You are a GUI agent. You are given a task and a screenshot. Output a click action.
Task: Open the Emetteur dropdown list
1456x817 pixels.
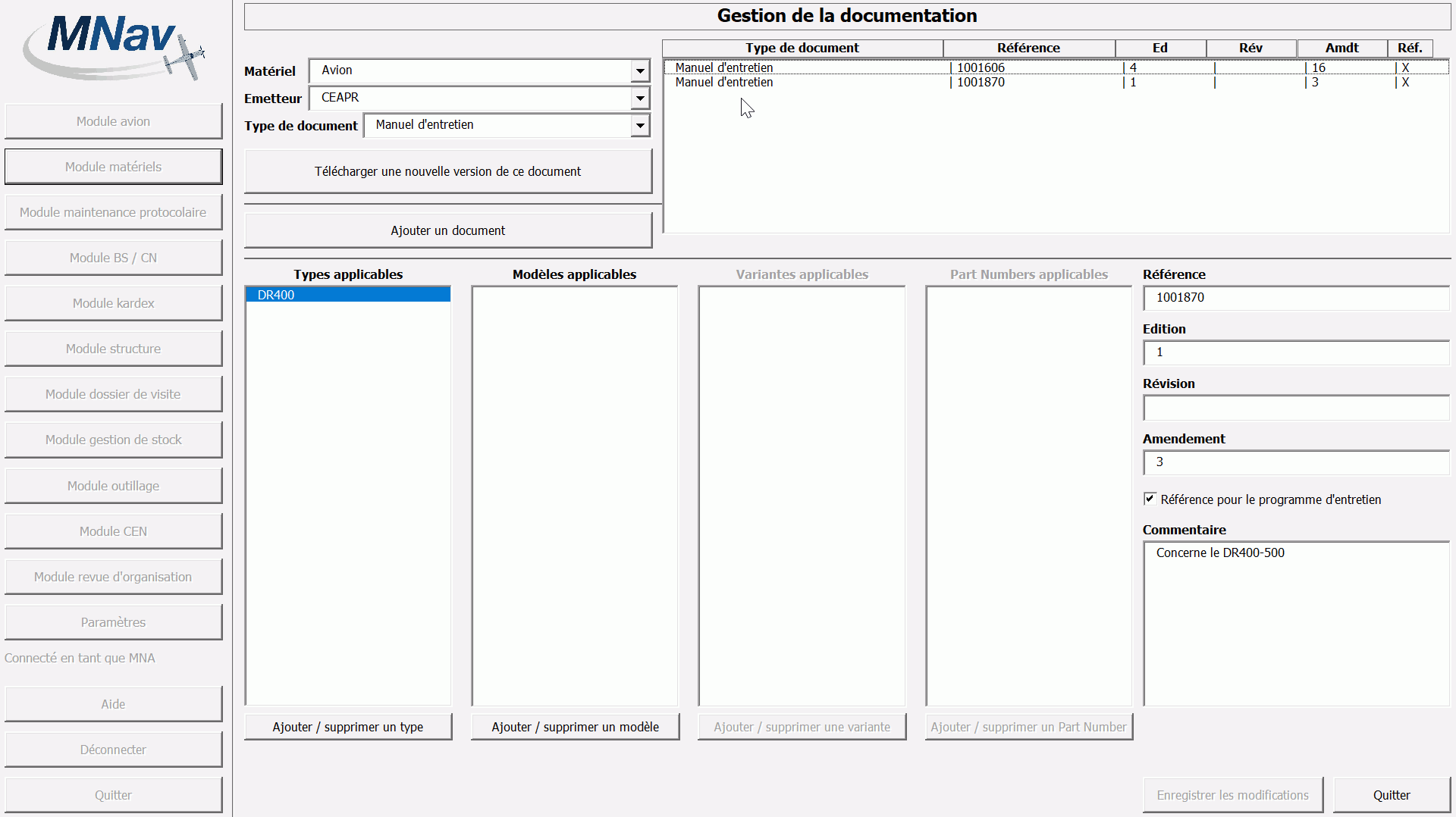click(x=640, y=99)
